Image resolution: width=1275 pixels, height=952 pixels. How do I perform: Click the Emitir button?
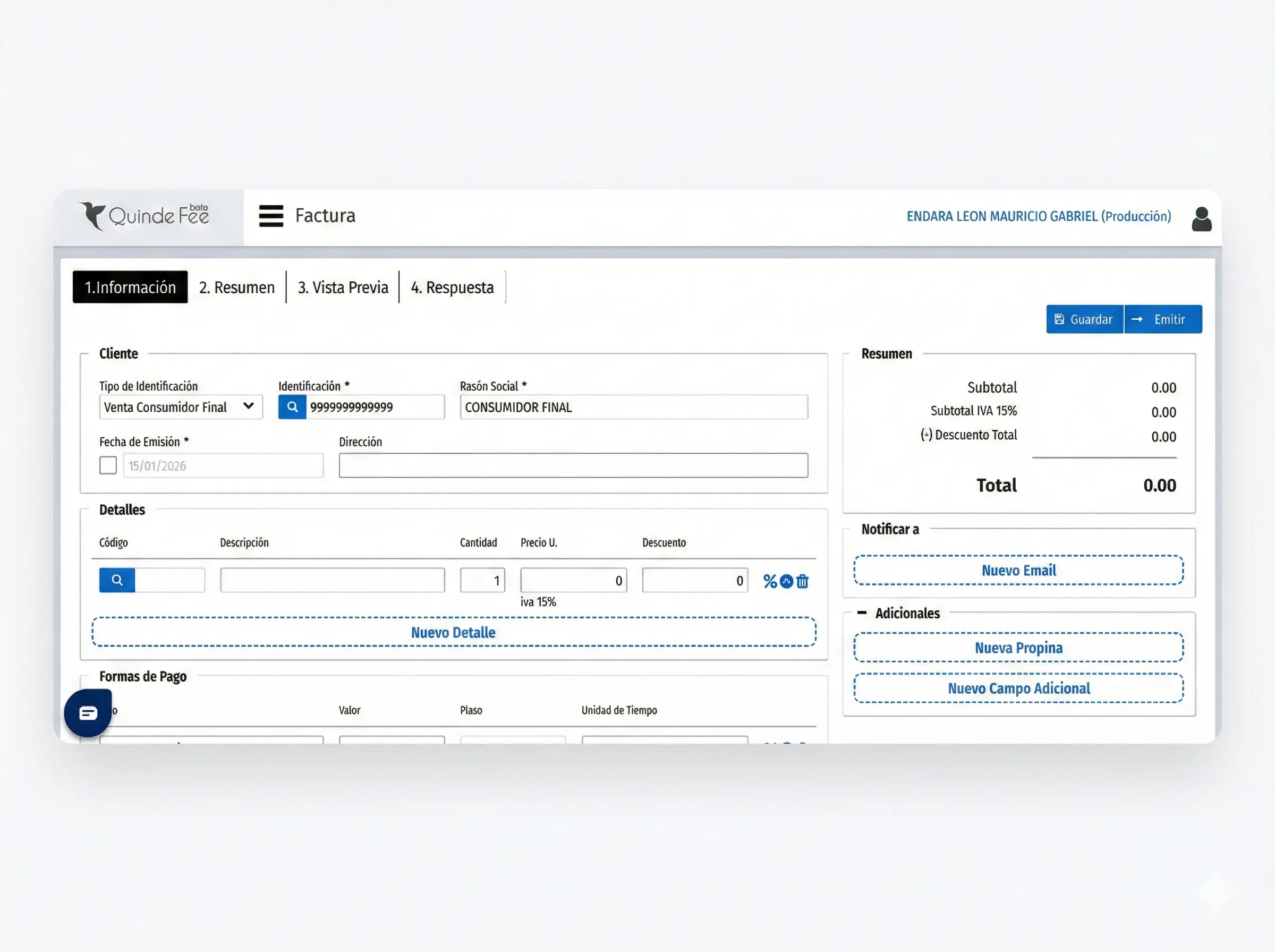(1163, 319)
